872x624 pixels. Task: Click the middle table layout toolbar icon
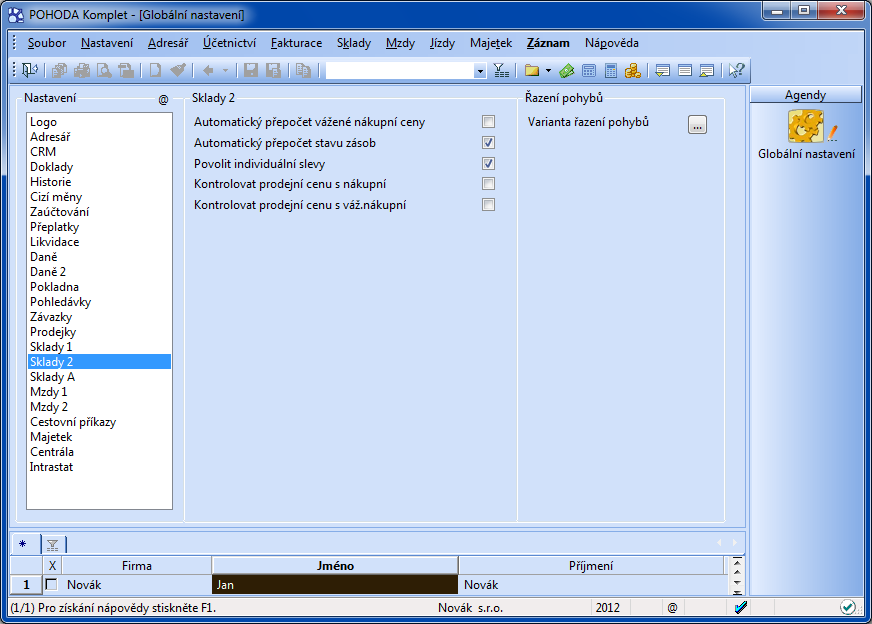685,70
